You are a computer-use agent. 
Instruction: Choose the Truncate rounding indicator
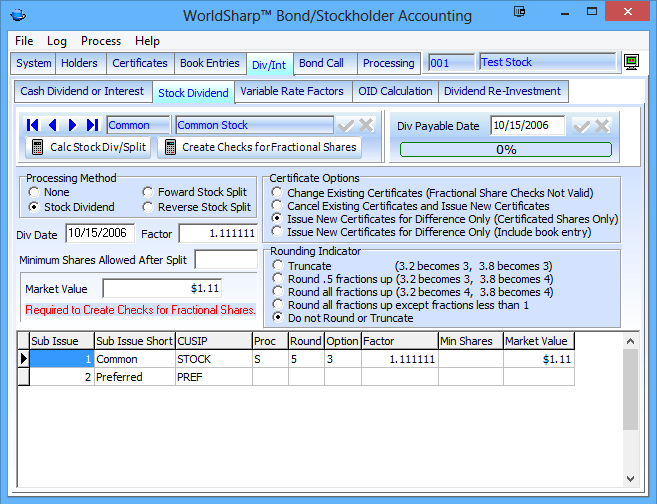[x=278, y=267]
